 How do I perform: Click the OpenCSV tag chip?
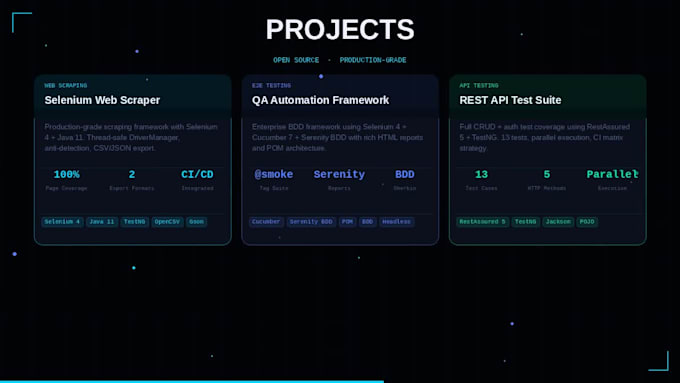pyautogui.click(x=167, y=222)
